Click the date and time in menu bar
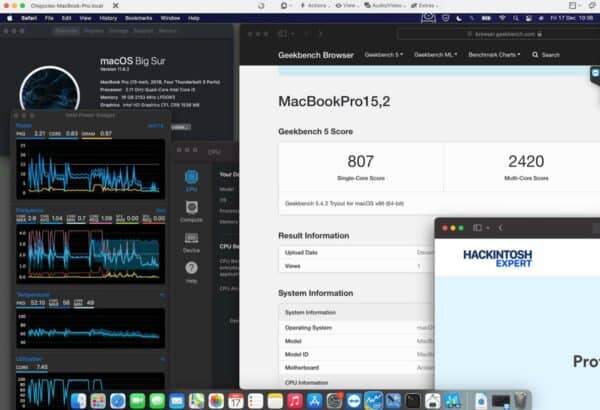 (571, 18)
